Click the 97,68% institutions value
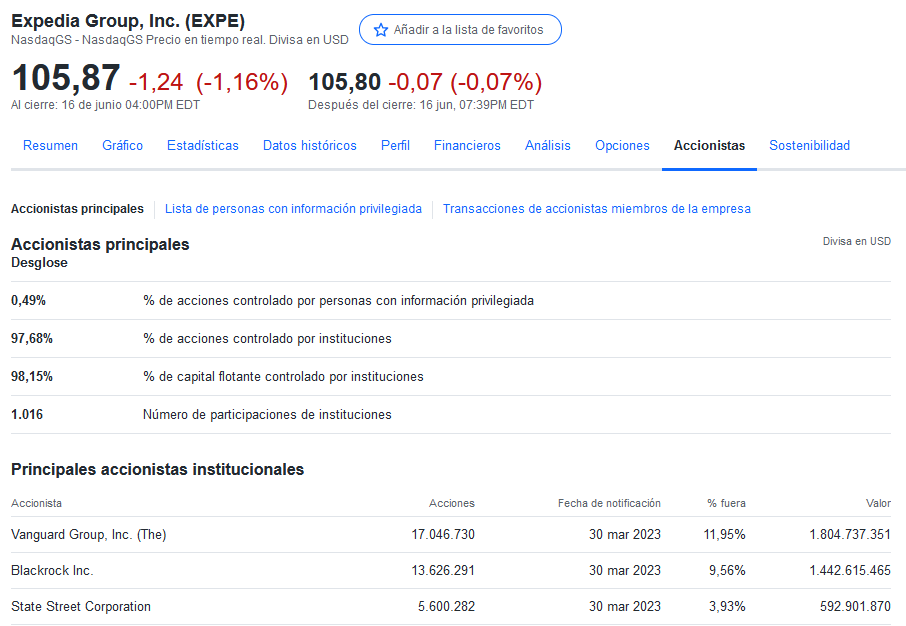The height and width of the screenshot is (626, 906). pyautogui.click(x=32, y=339)
